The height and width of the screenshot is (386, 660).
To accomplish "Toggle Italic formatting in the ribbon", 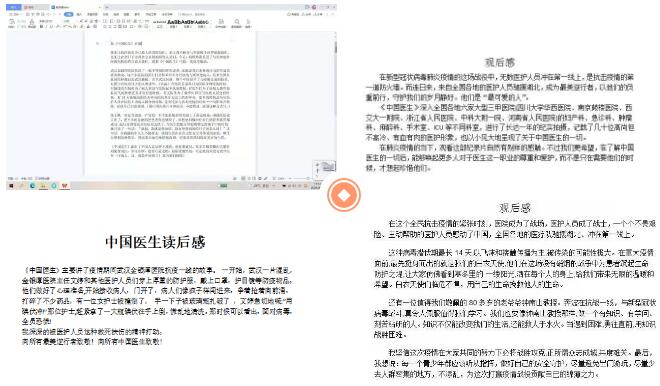I will tap(46, 26).
